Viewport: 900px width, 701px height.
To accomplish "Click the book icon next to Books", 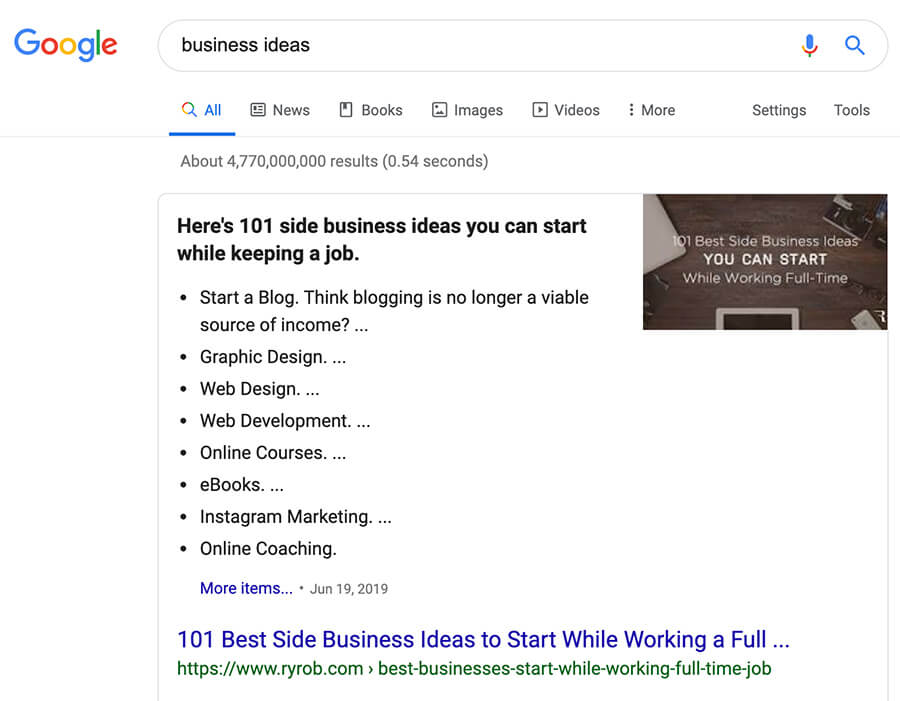I will point(345,110).
